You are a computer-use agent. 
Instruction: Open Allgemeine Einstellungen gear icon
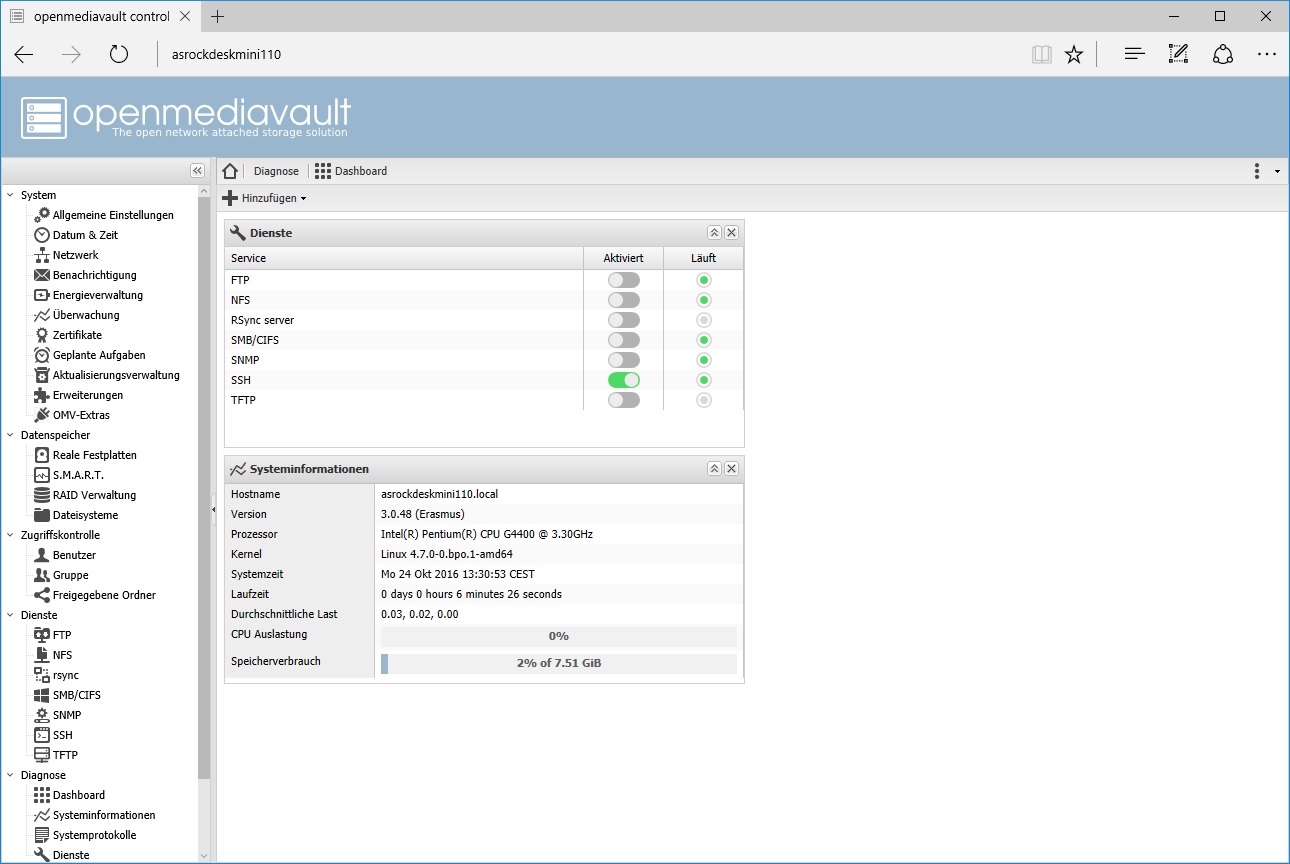pos(42,215)
